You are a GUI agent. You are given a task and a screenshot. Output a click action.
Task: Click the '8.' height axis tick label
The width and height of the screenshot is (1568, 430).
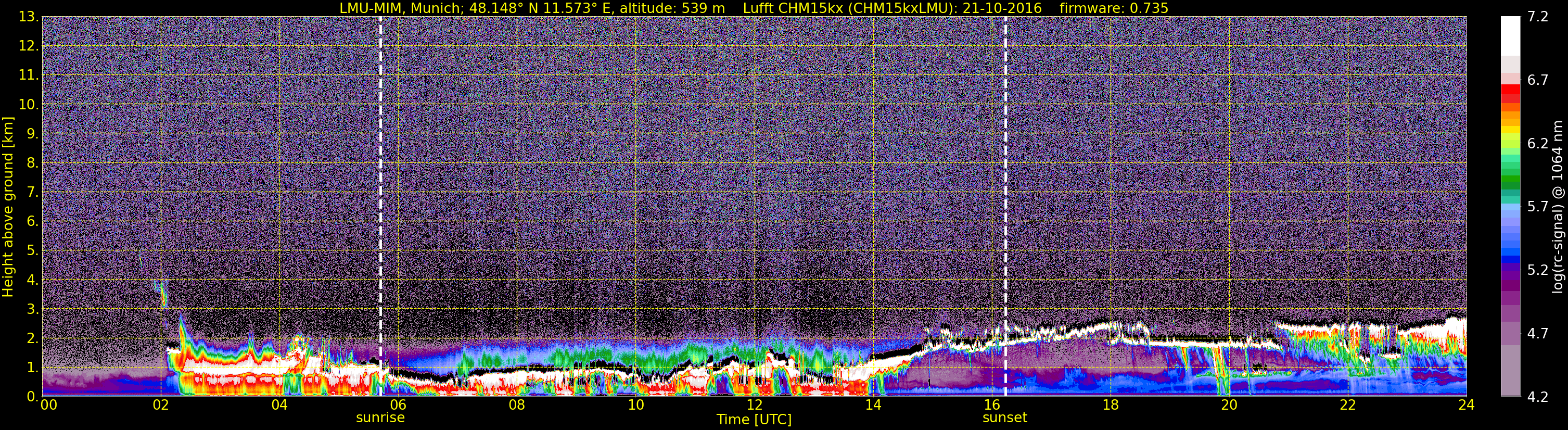pos(32,162)
